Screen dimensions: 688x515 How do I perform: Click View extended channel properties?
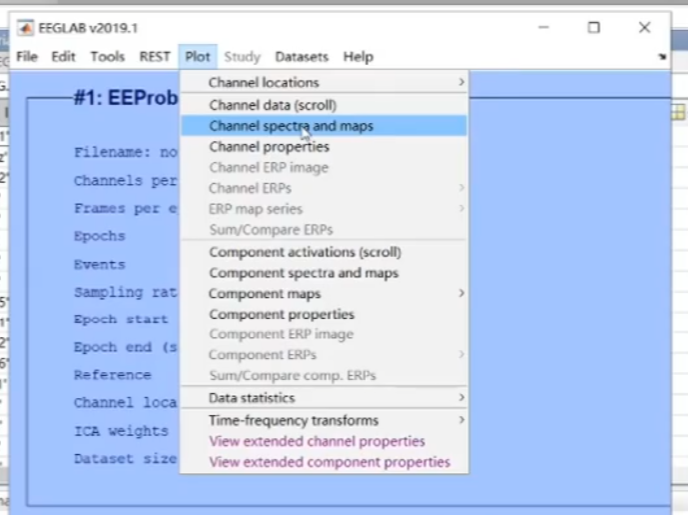click(x=316, y=441)
